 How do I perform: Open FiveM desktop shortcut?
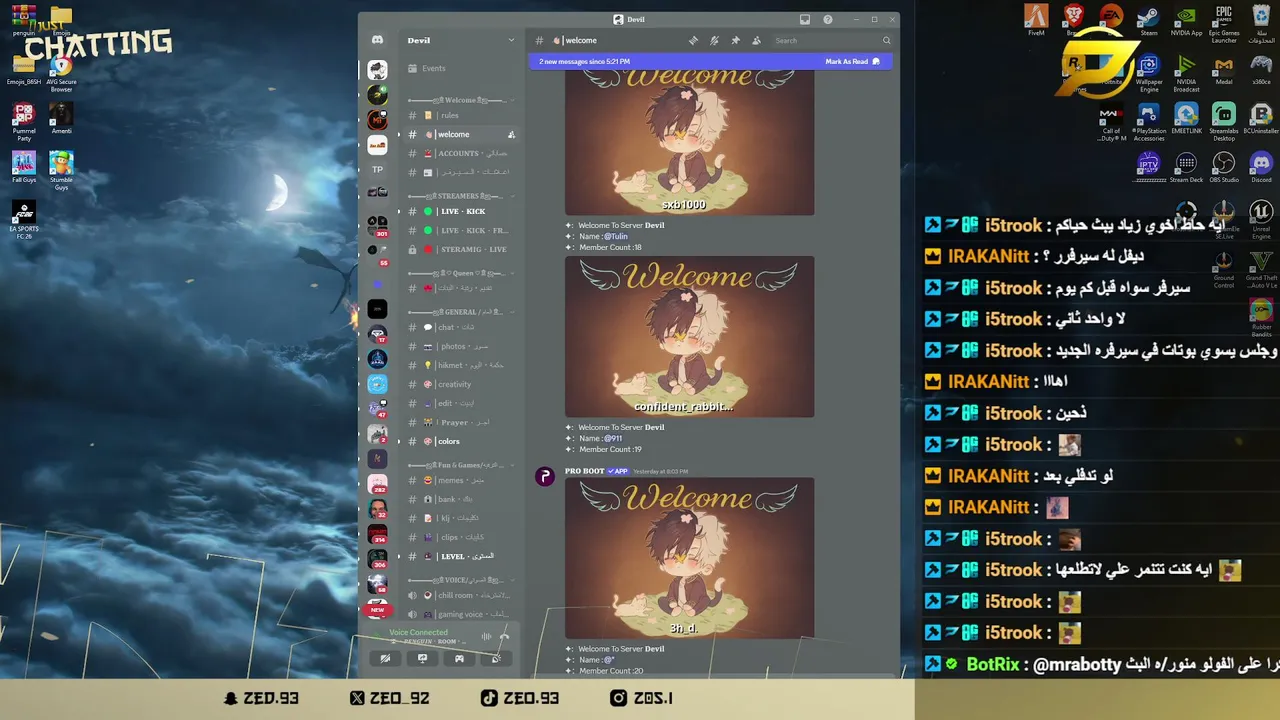(1036, 21)
